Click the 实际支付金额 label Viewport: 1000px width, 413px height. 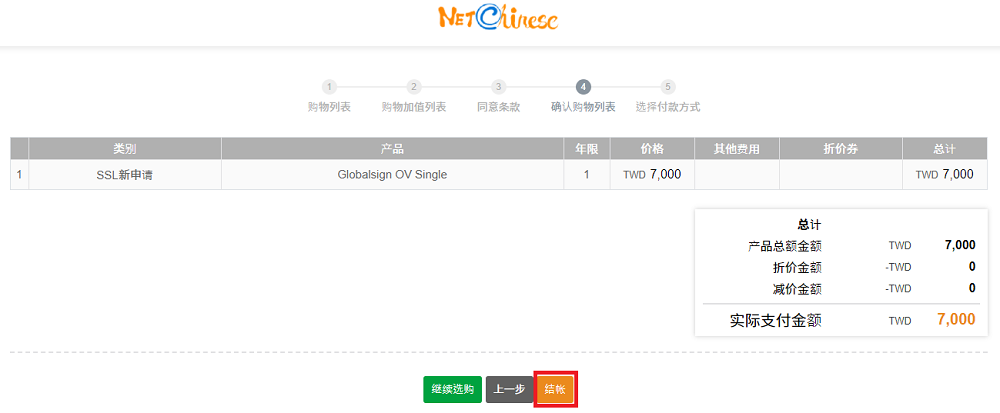(x=776, y=320)
